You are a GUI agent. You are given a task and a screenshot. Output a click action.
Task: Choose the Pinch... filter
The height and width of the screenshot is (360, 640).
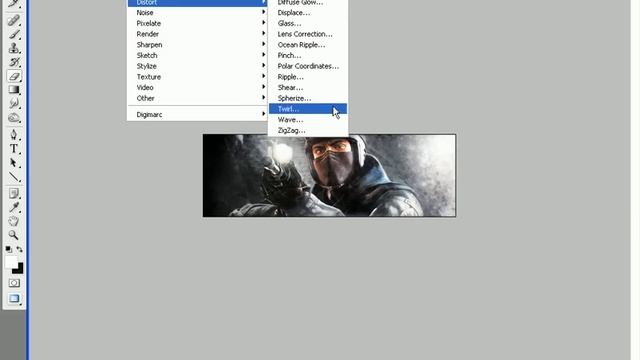pos(308,55)
